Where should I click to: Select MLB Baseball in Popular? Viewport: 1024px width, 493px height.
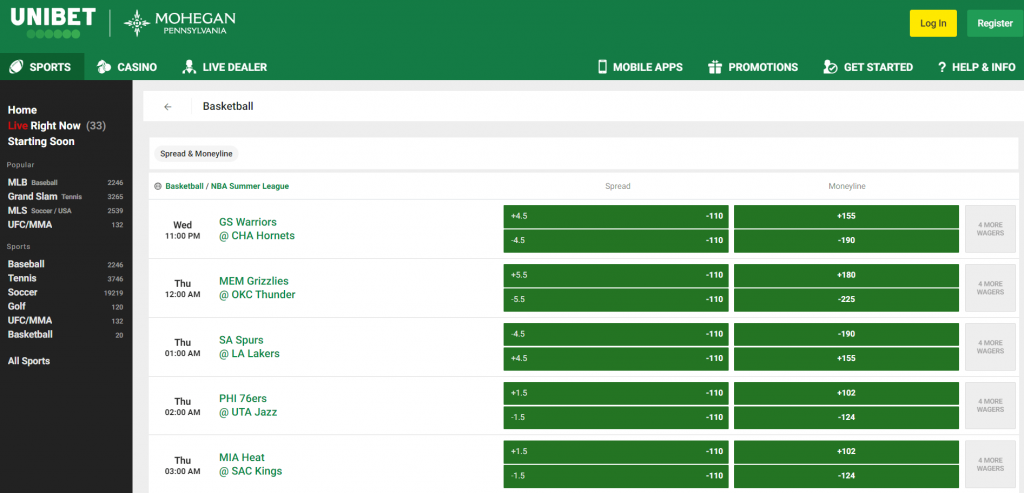[65, 182]
